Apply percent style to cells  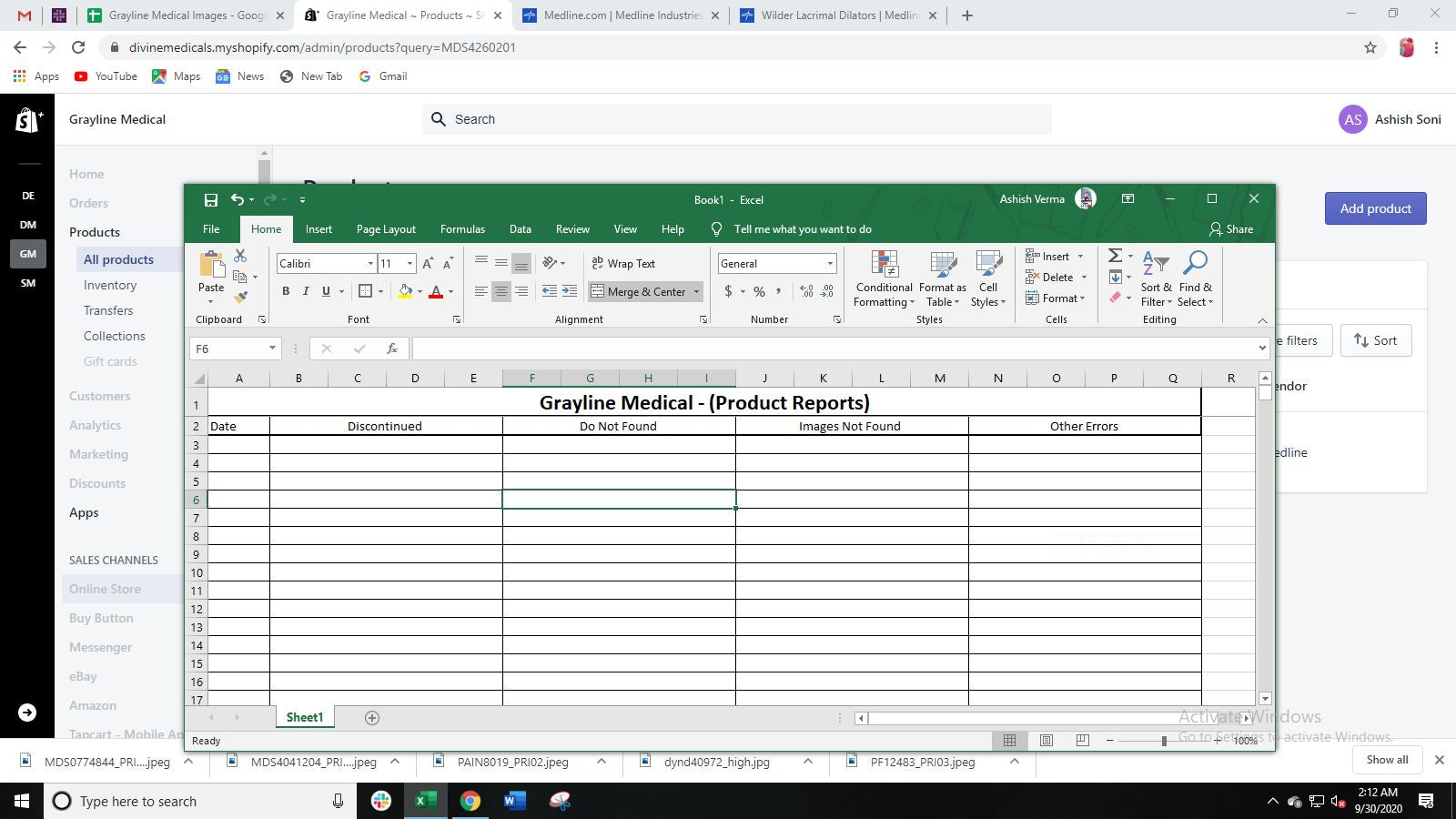click(x=759, y=291)
